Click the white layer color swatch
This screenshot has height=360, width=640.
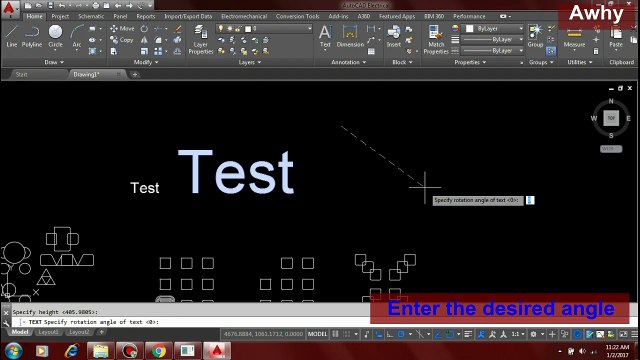click(248, 29)
